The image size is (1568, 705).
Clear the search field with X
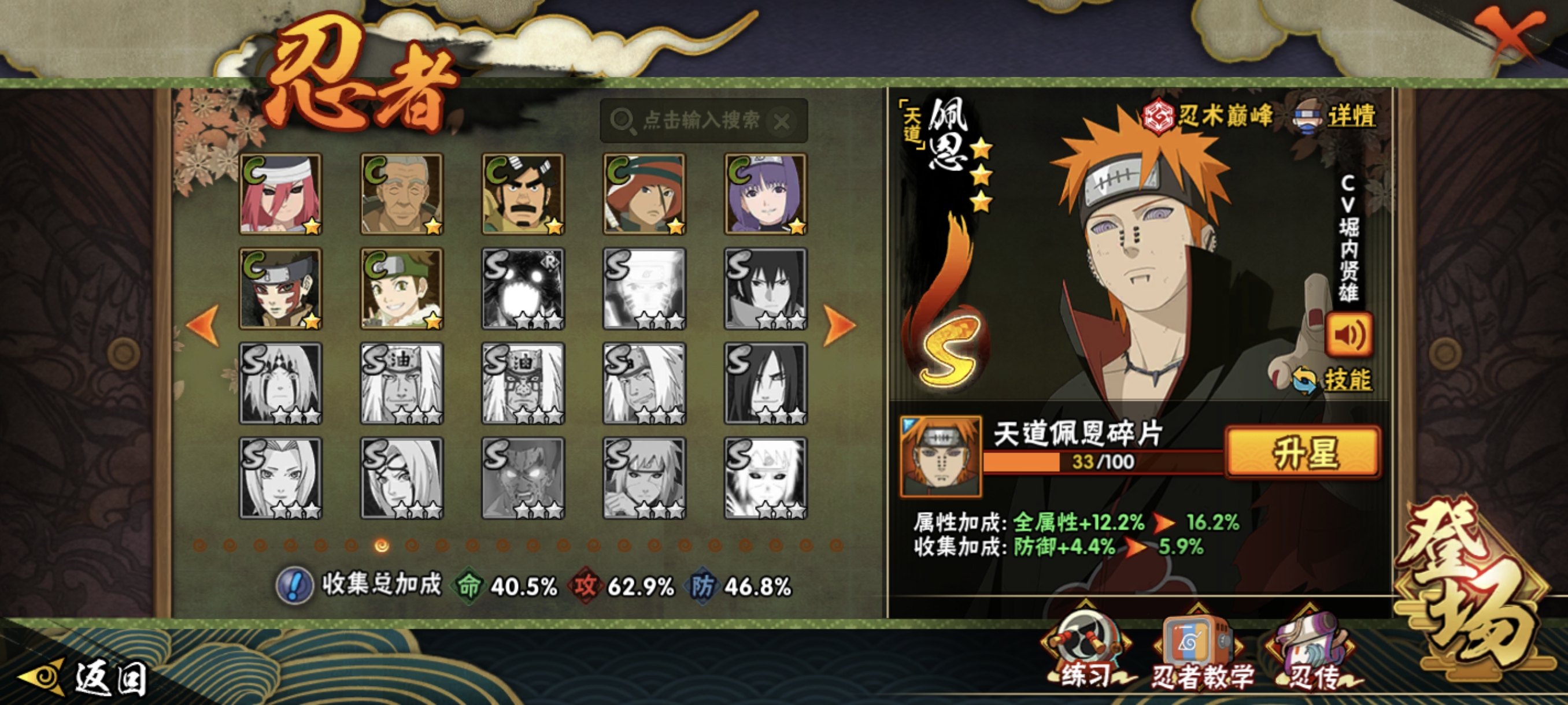coord(782,122)
